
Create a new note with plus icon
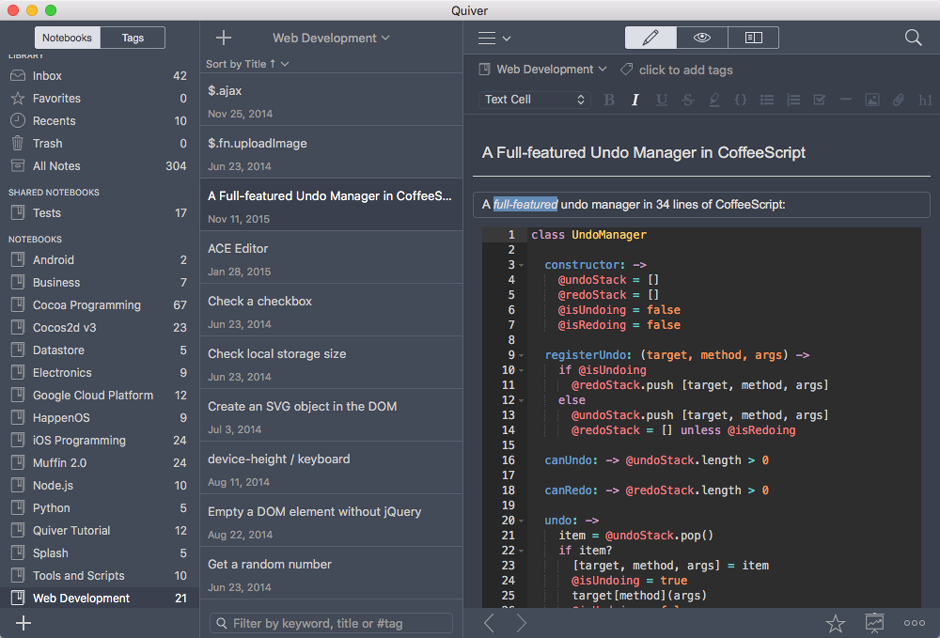[224, 38]
